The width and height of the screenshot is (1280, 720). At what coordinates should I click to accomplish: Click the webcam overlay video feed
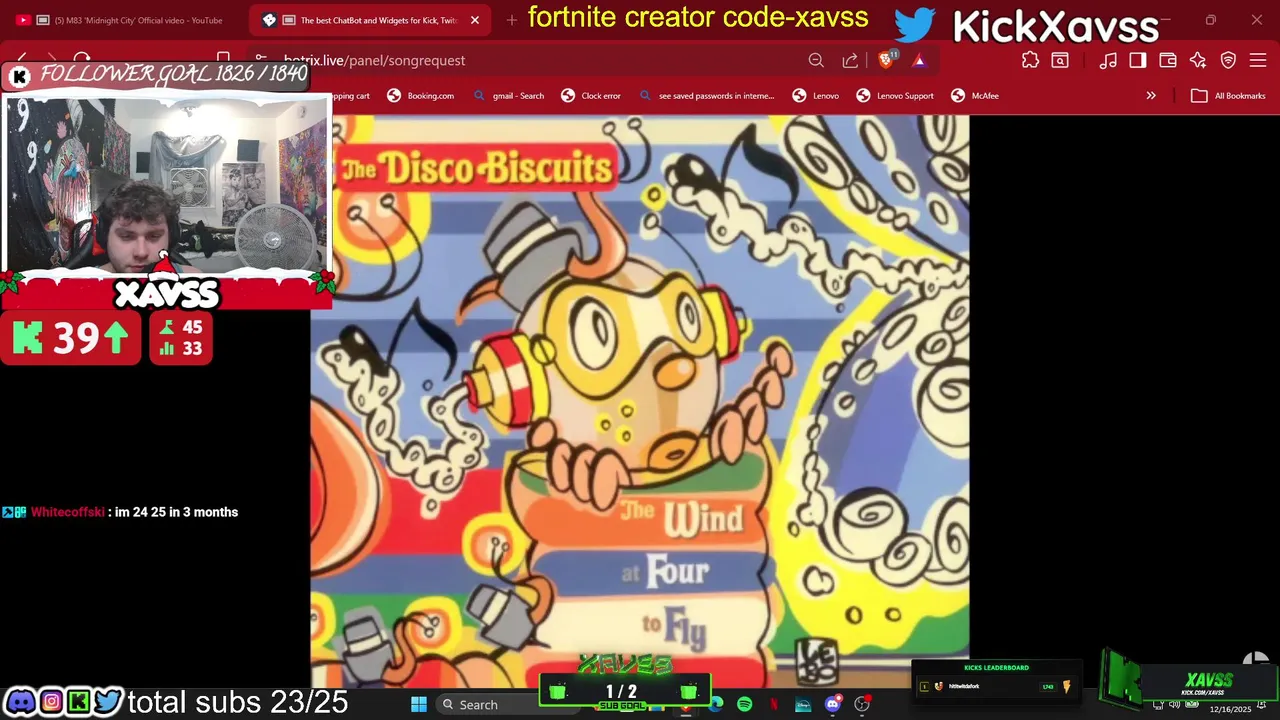tap(167, 185)
